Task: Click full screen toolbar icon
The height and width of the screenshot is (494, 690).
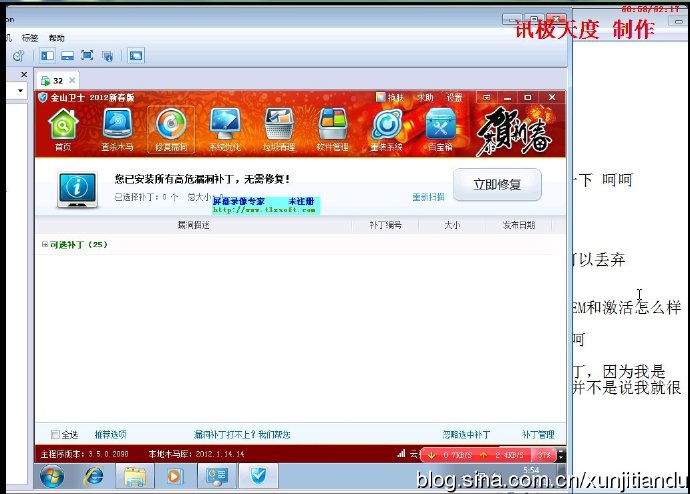Action: (x=87, y=55)
